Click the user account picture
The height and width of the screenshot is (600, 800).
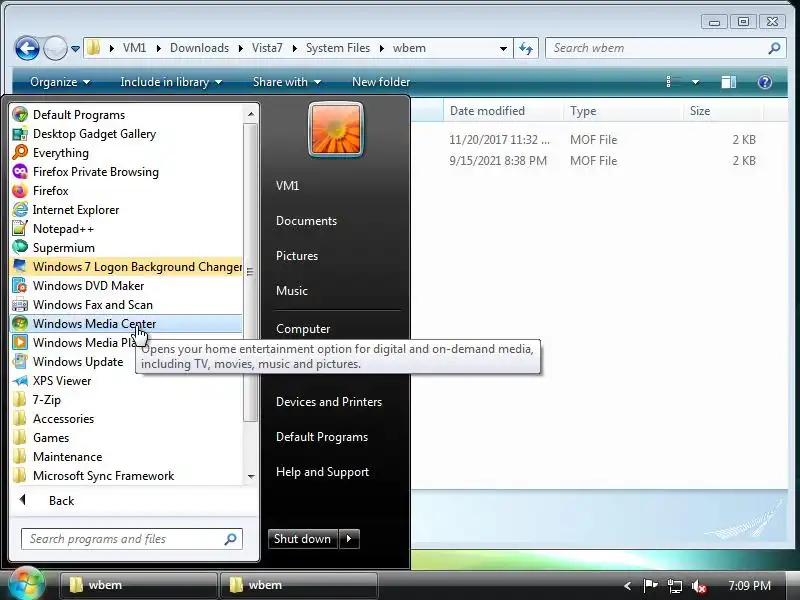pyautogui.click(x=336, y=130)
